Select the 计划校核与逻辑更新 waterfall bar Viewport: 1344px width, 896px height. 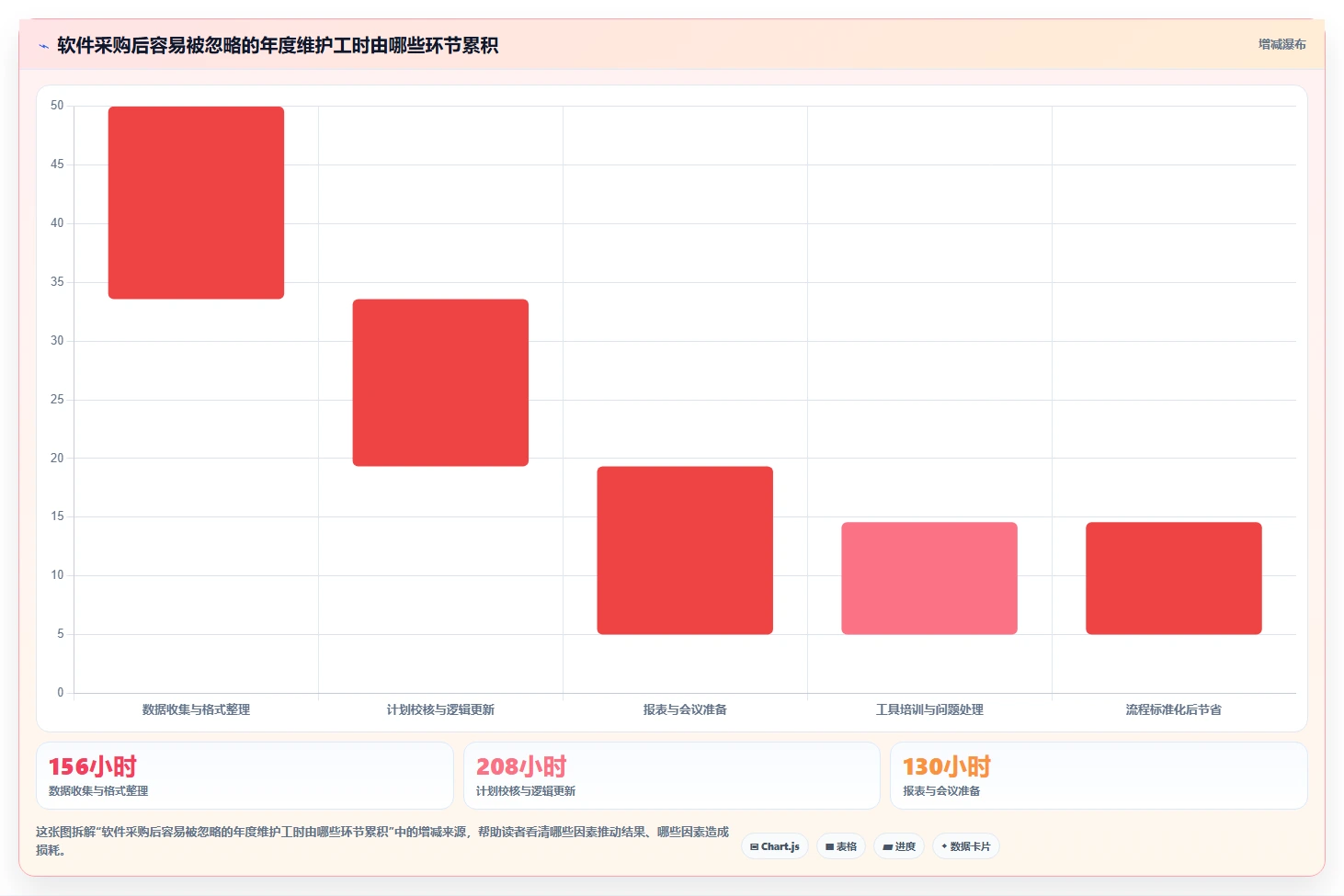click(x=440, y=382)
